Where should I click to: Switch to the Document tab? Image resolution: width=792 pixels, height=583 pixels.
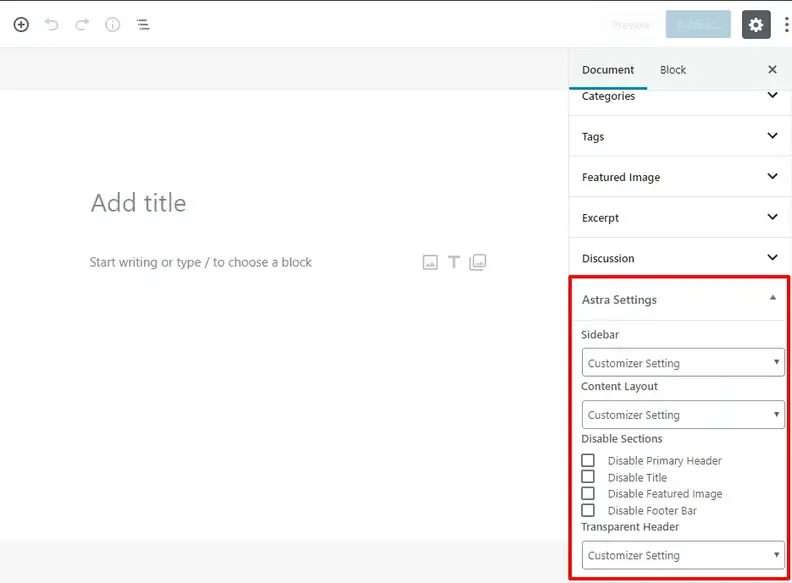(608, 70)
